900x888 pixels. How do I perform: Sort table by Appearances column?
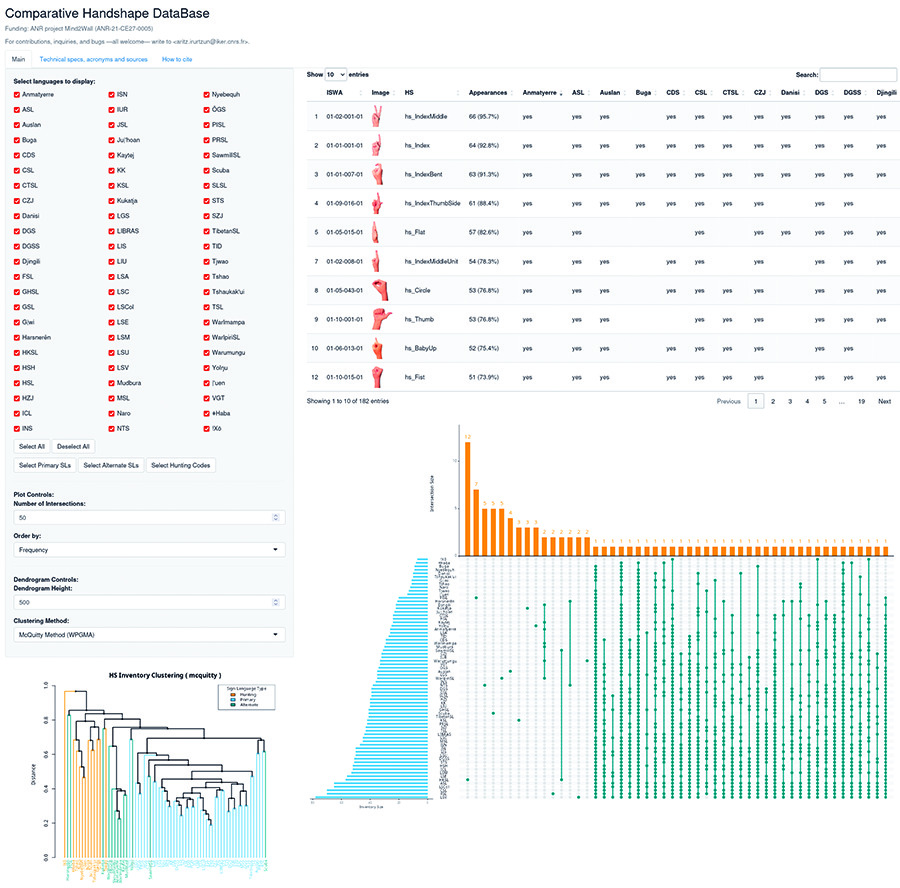pyautogui.click(x=490, y=92)
